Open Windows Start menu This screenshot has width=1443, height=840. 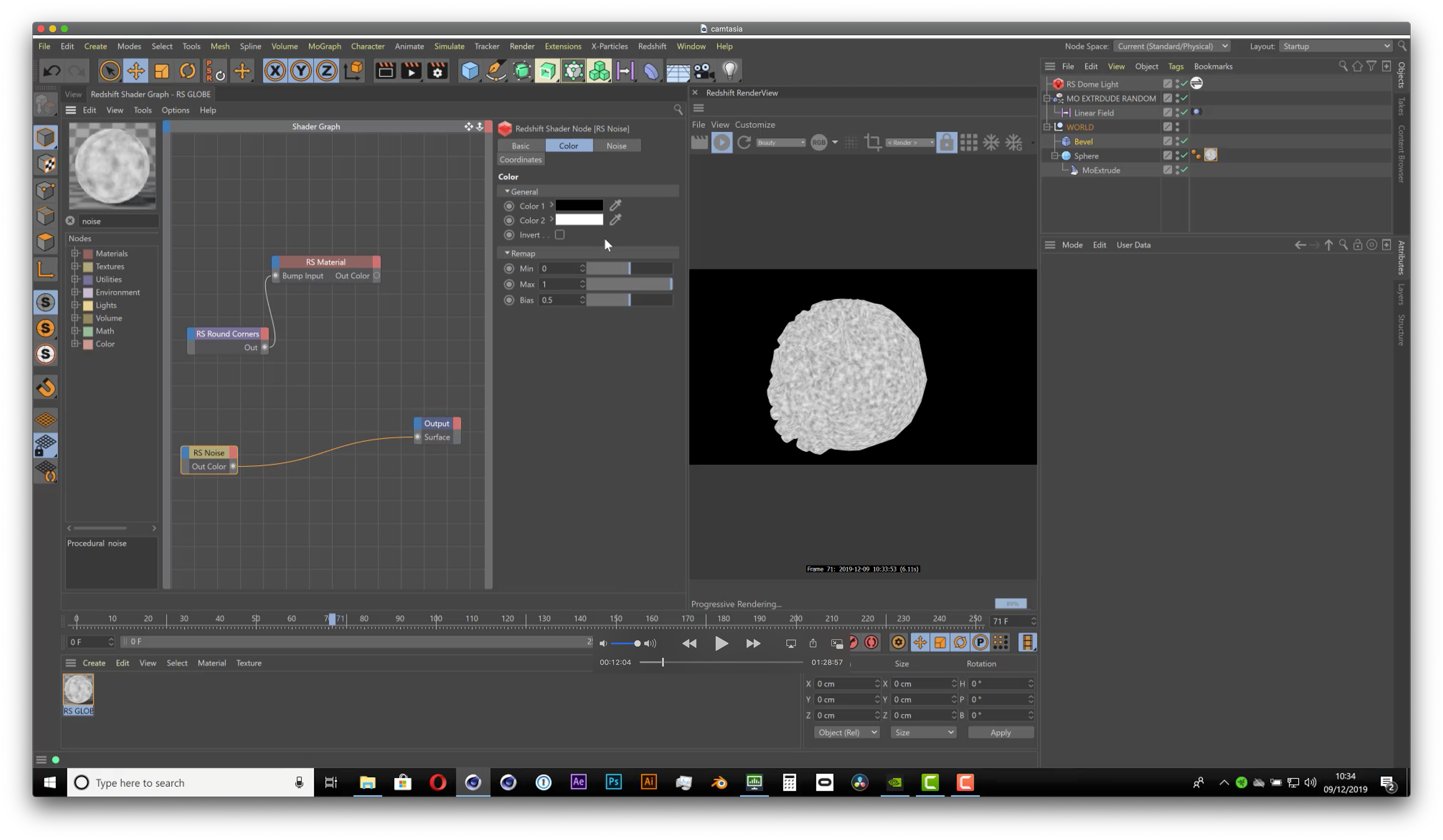(50, 782)
